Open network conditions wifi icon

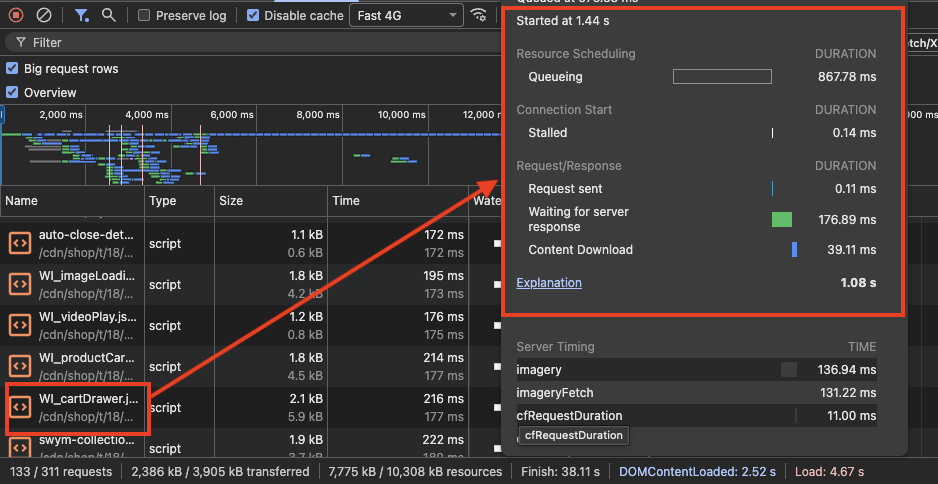point(478,15)
